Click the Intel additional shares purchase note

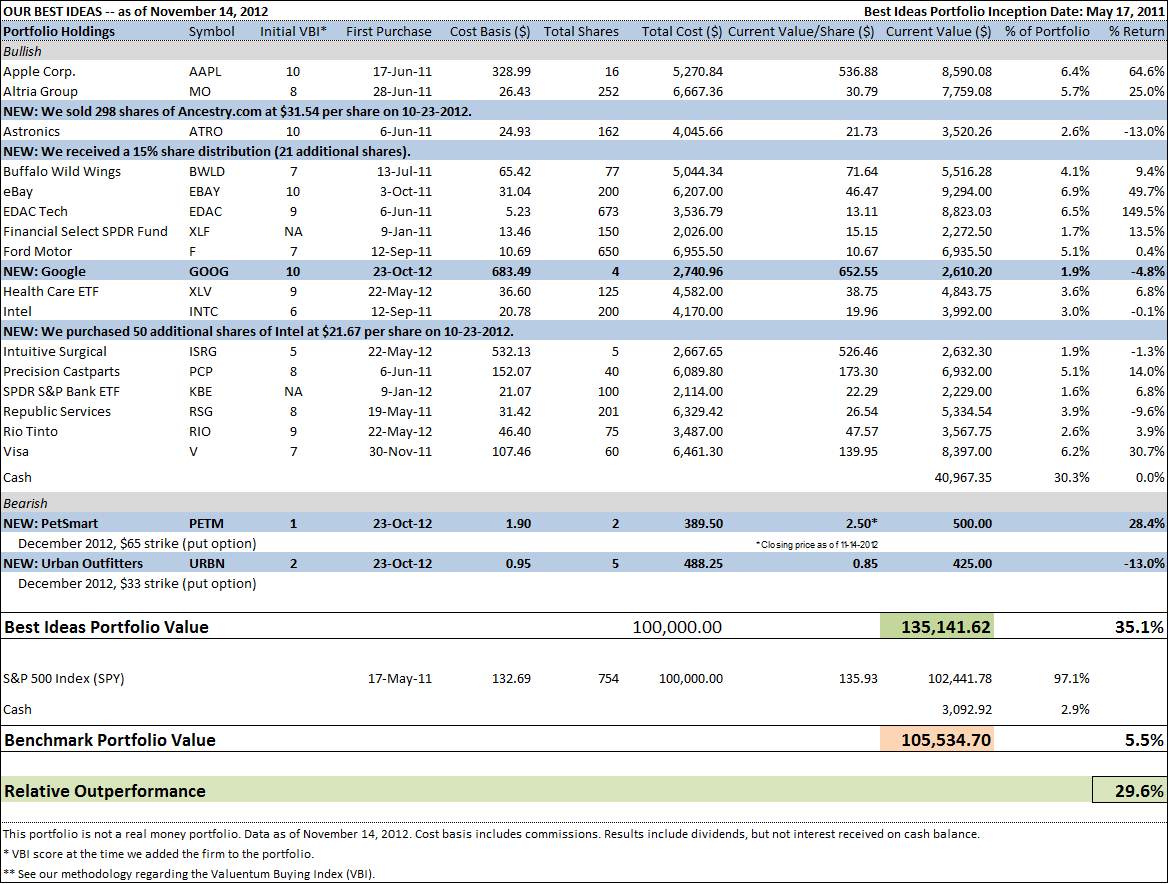coord(258,331)
